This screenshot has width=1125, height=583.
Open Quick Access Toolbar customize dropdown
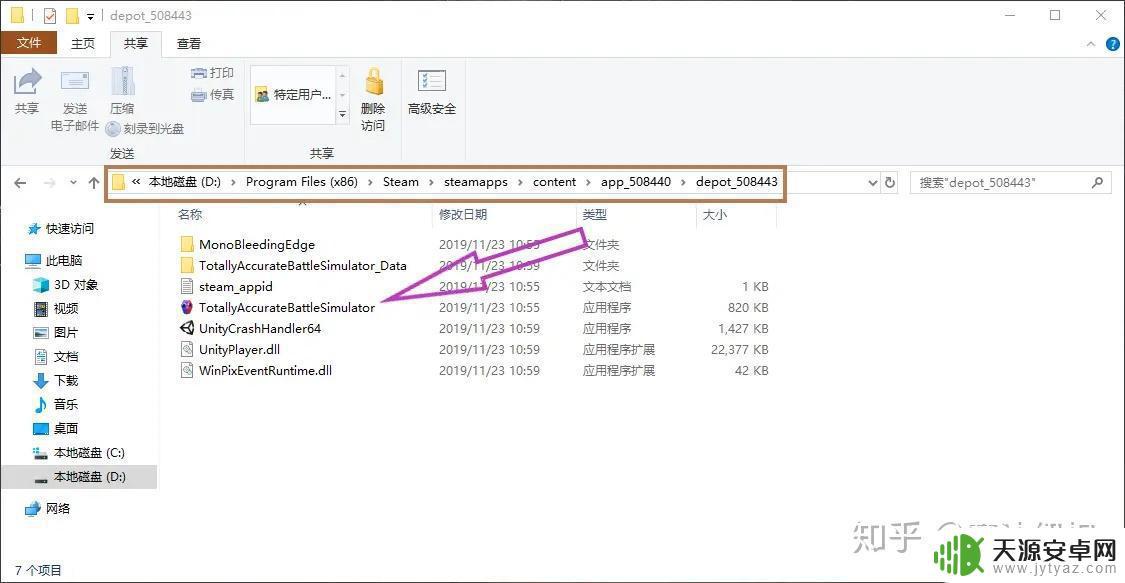90,16
